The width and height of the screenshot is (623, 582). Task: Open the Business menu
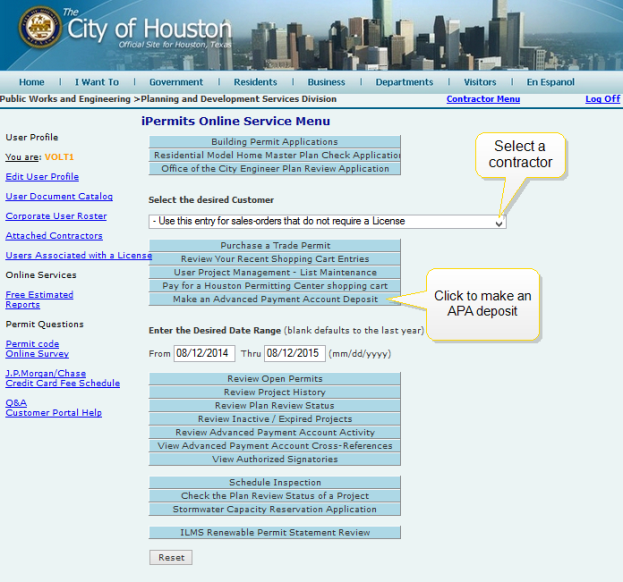pos(326,82)
